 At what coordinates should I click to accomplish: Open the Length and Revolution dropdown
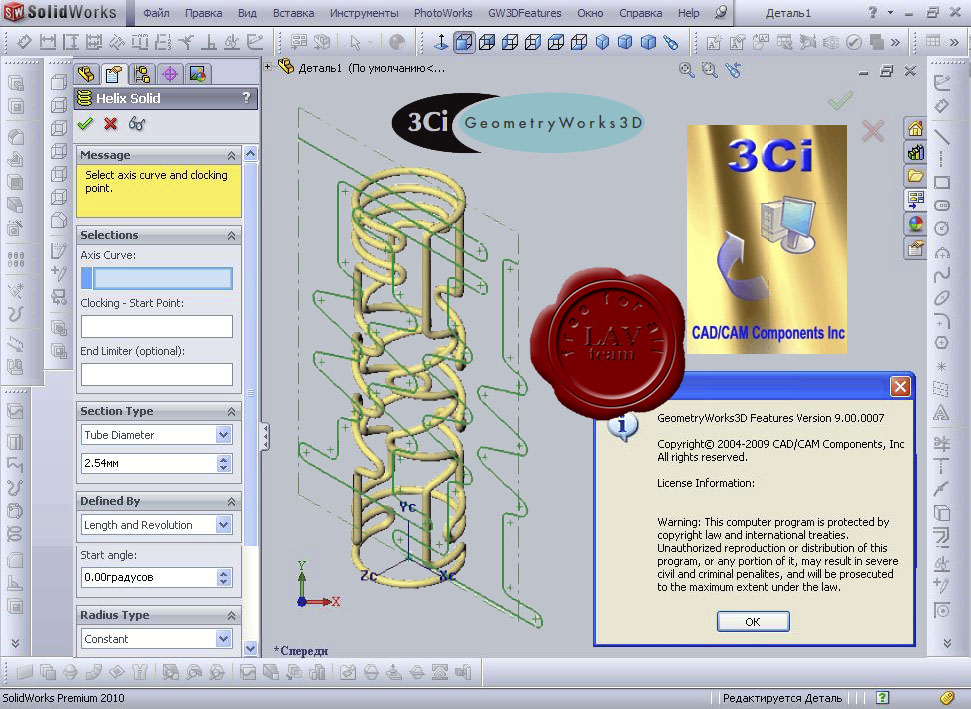[x=224, y=524]
